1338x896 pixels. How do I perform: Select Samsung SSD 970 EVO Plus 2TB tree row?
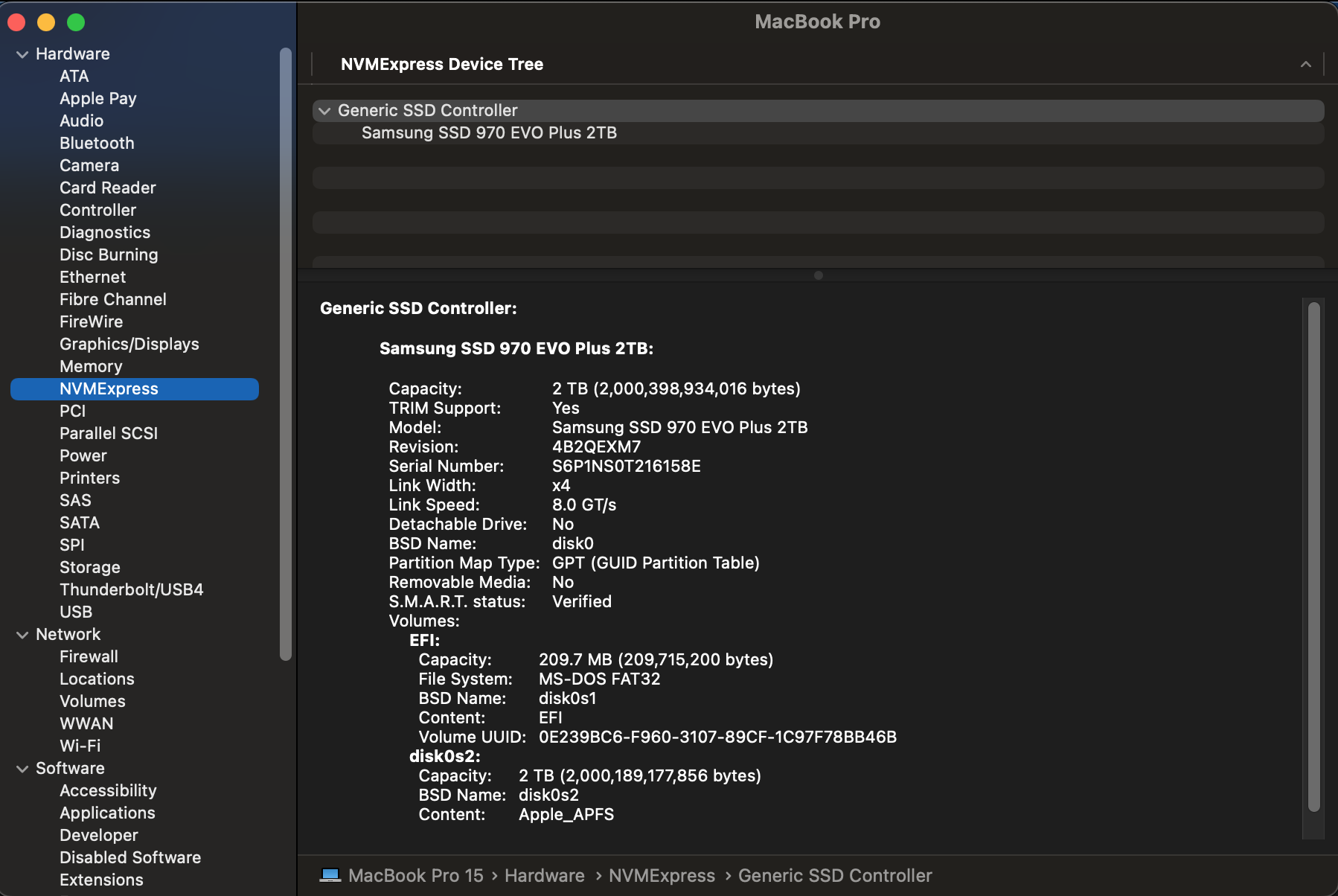pyautogui.click(x=819, y=133)
